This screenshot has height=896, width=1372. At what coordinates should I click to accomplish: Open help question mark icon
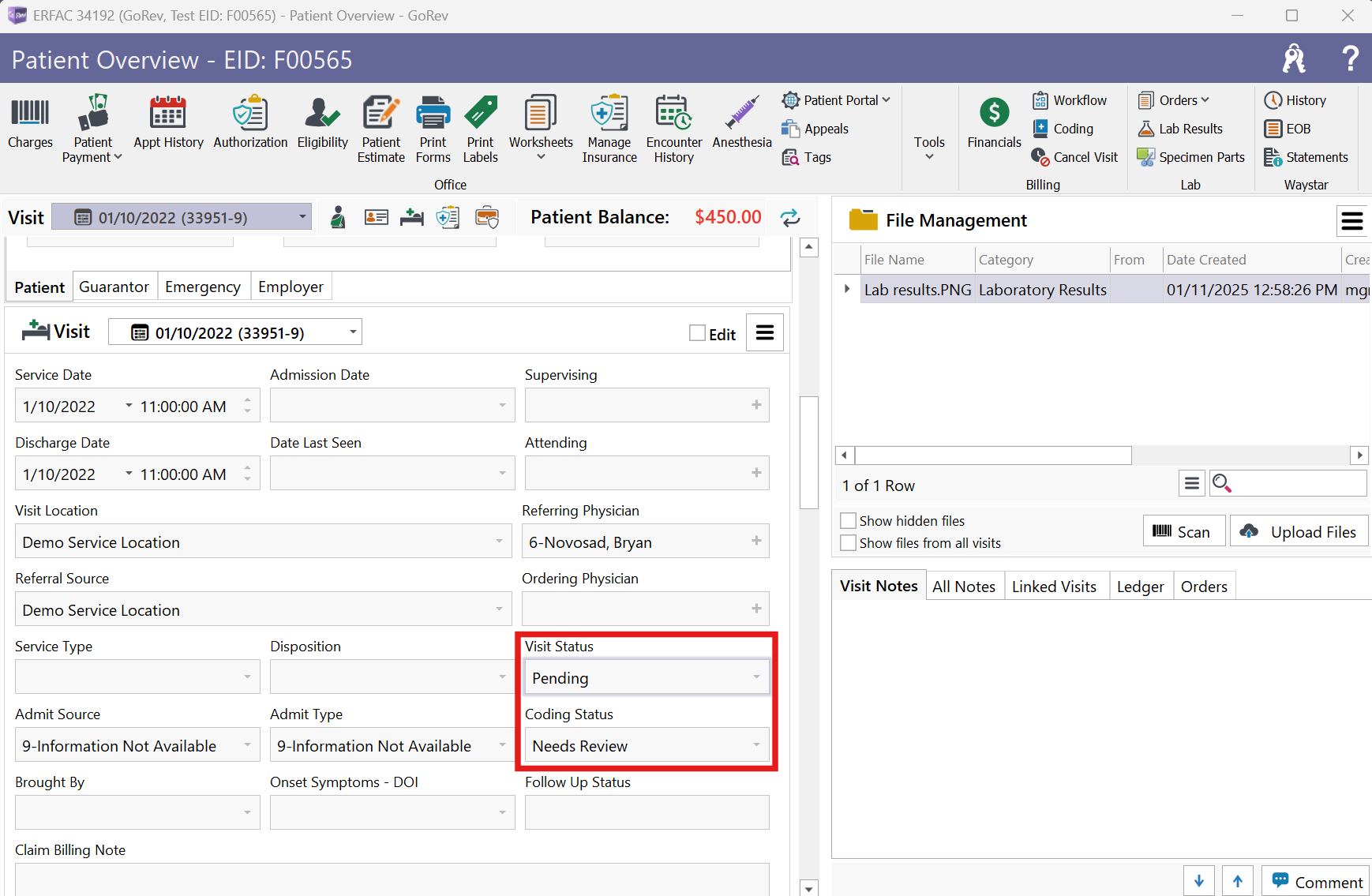click(x=1350, y=58)
